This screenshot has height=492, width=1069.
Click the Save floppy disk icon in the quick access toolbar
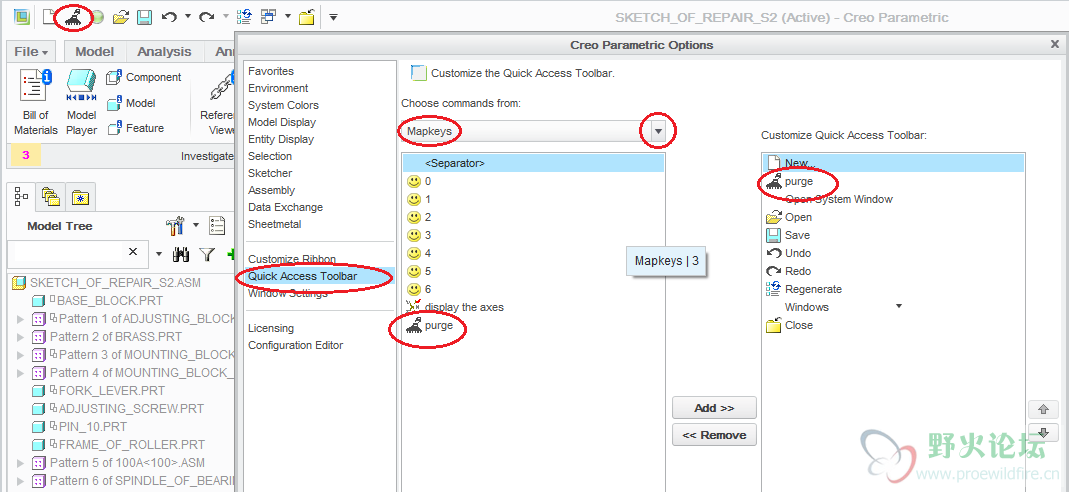[x=144, y=17]
